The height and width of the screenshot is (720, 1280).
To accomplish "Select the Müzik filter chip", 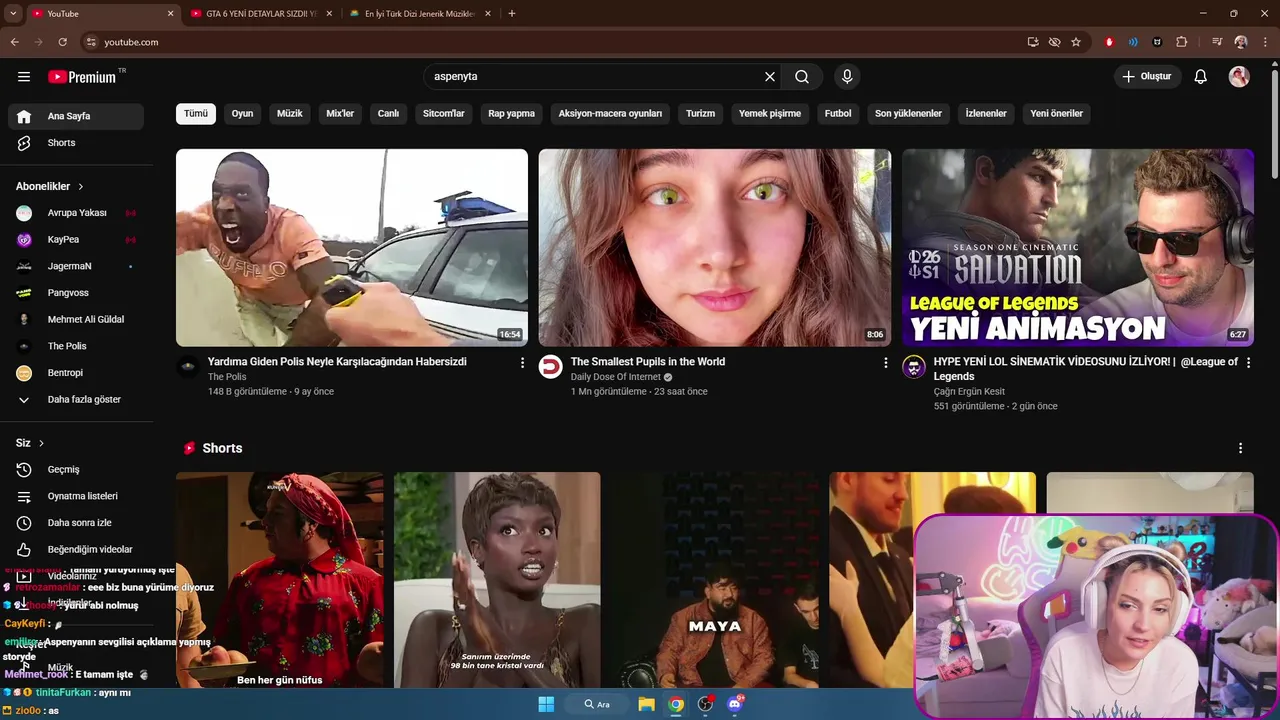I will coord(289,114).
